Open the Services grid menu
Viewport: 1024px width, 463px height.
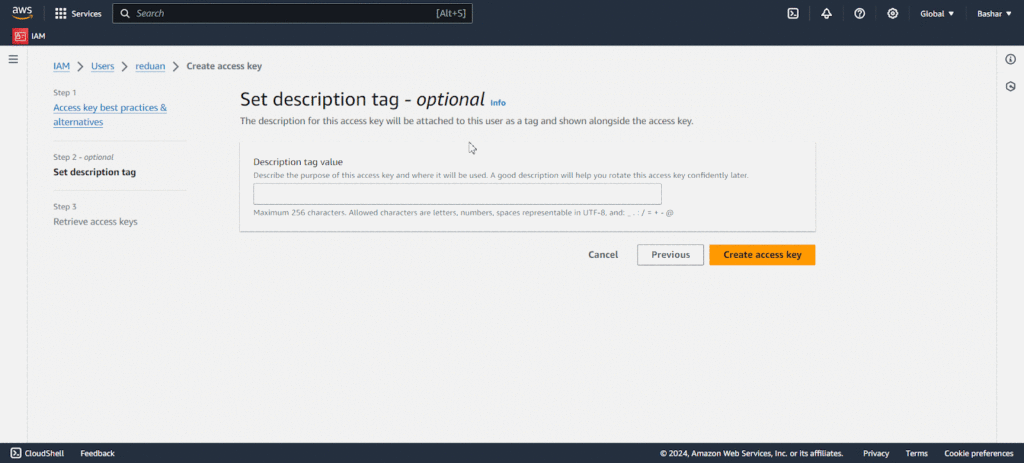[78, 14]
